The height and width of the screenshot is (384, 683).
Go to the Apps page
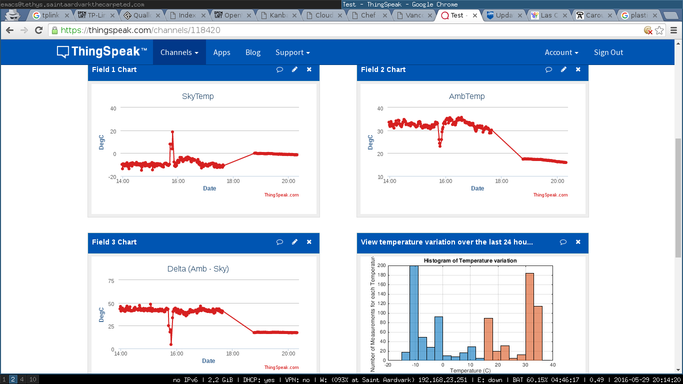click(x=221, y=52)
